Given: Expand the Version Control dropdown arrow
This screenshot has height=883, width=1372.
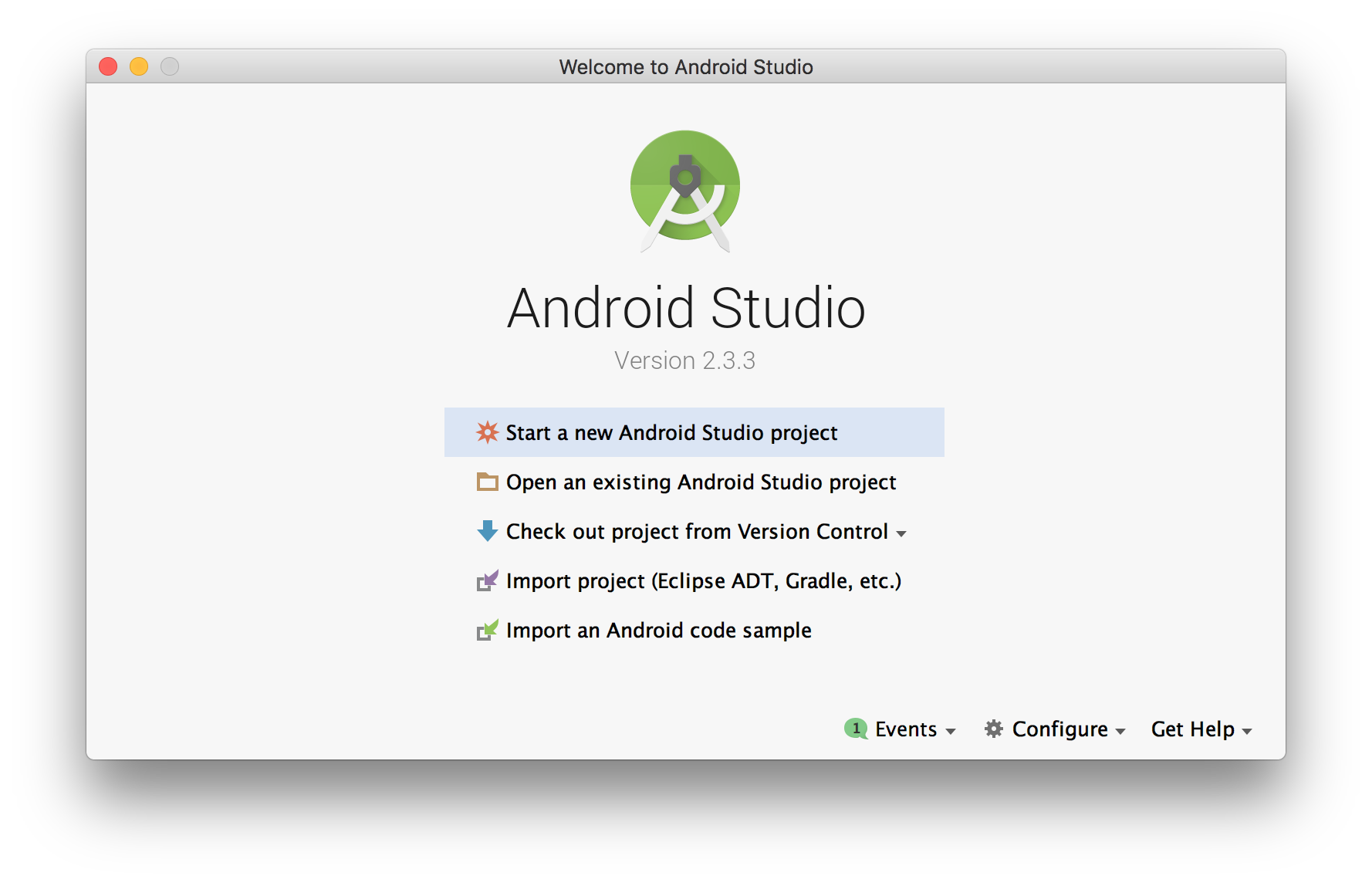Looking at the screenshot, I should tap(901, 533).
